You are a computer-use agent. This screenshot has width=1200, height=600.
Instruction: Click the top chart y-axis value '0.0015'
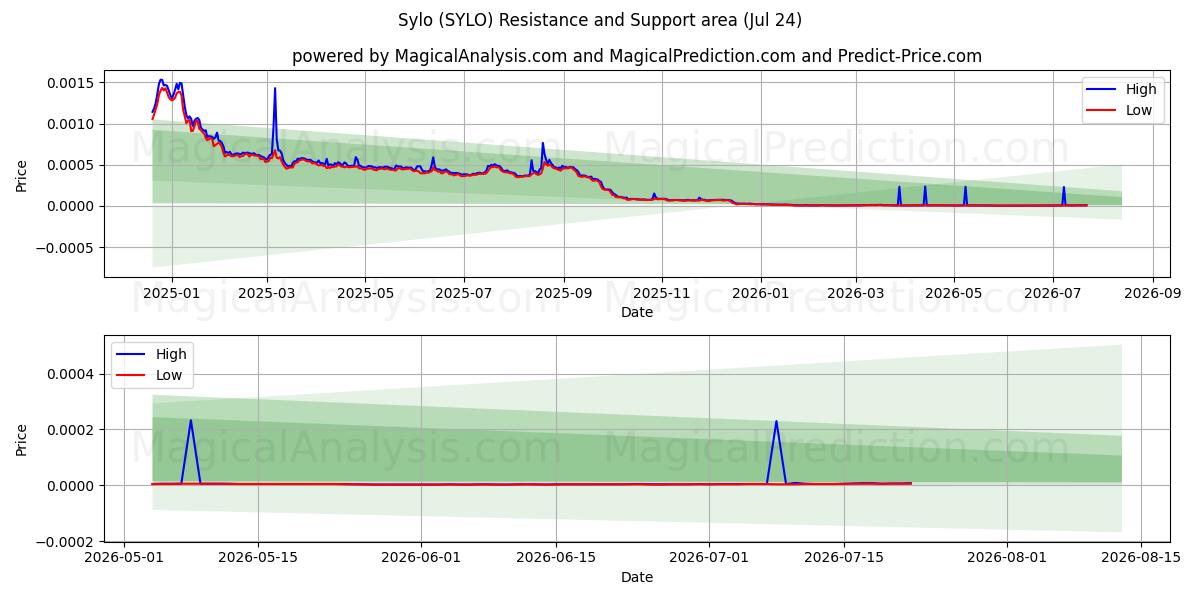72,83
